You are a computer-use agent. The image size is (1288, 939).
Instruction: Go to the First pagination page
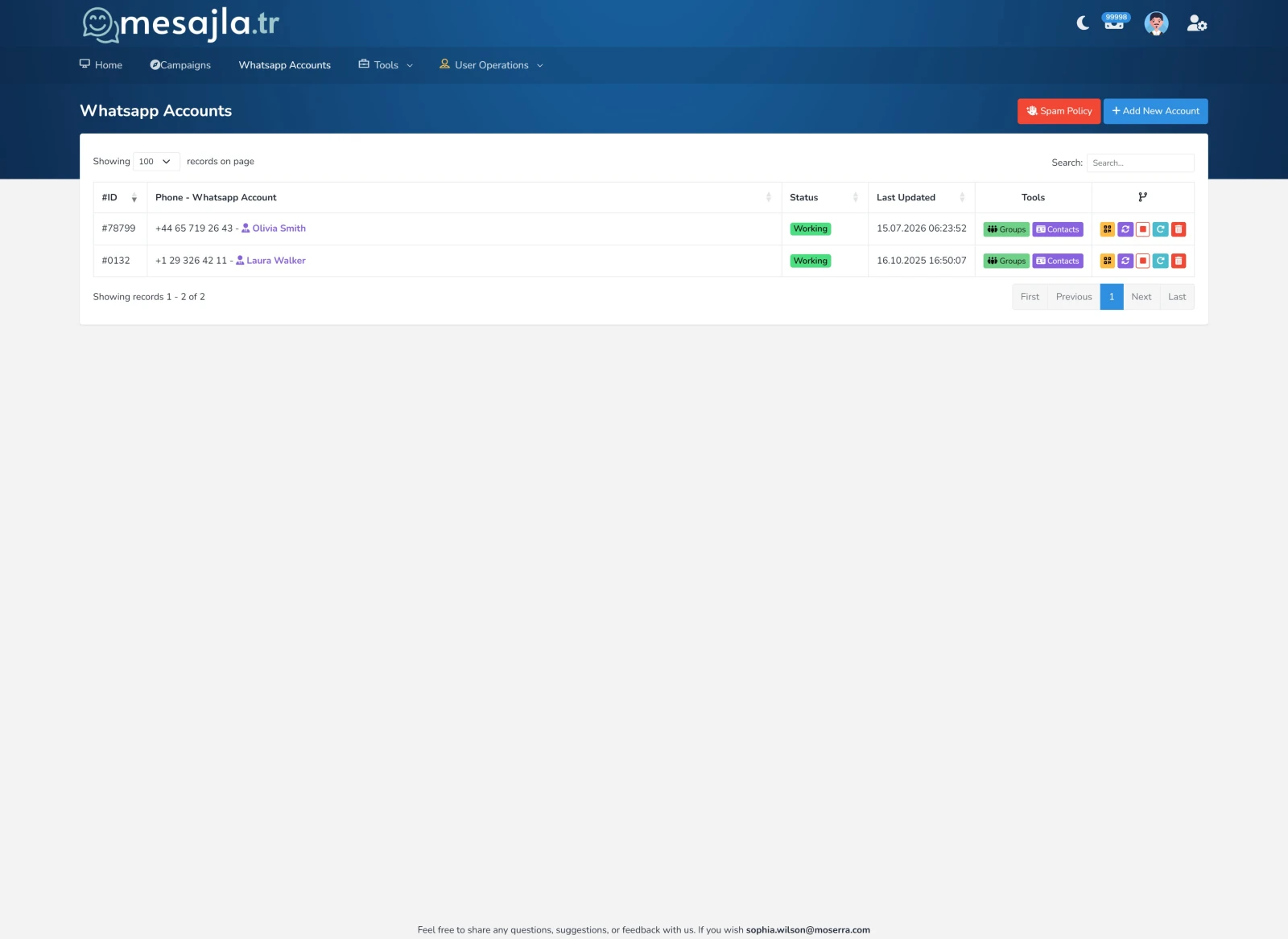(x=1030, y=297)
